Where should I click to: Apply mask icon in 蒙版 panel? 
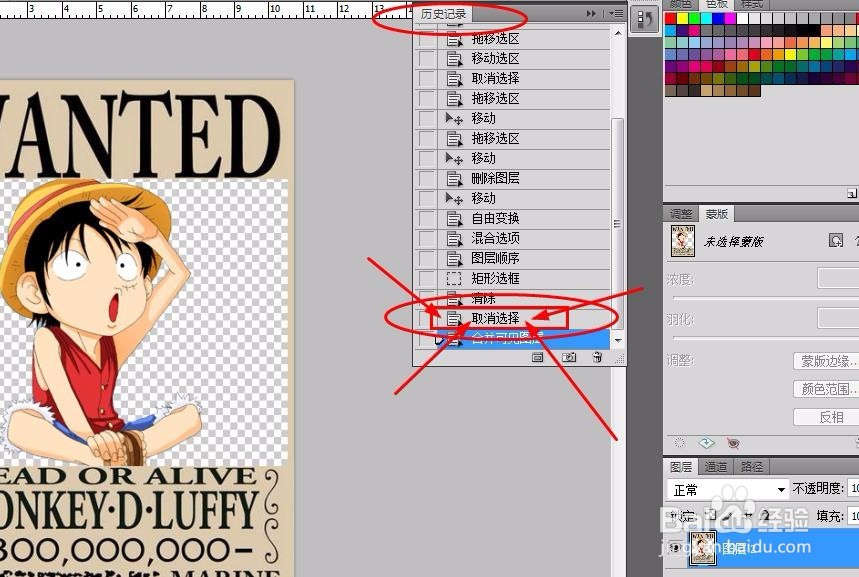pyautogui.click(x=706, y=443)
